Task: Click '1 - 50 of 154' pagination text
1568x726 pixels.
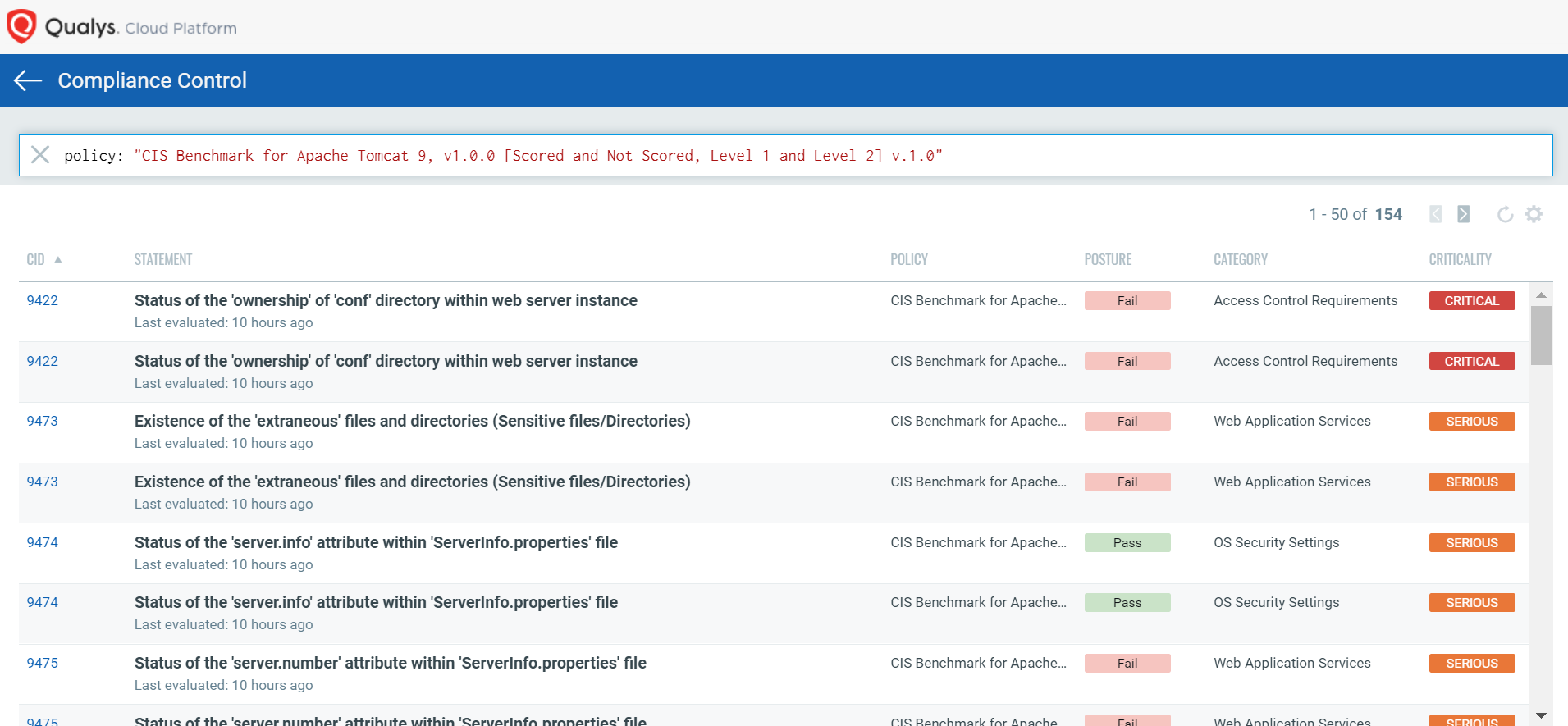Action: pos(1355,214)
